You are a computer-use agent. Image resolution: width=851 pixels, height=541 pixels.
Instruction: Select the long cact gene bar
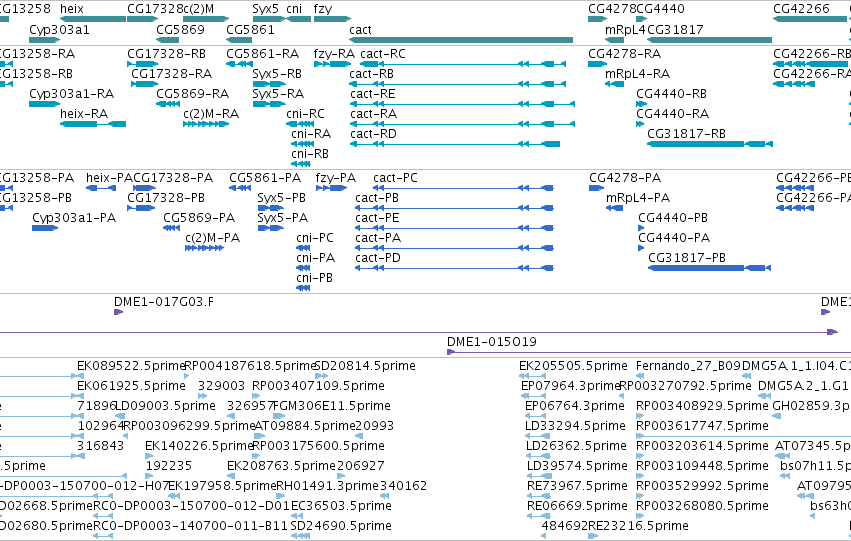click(461, 40)
